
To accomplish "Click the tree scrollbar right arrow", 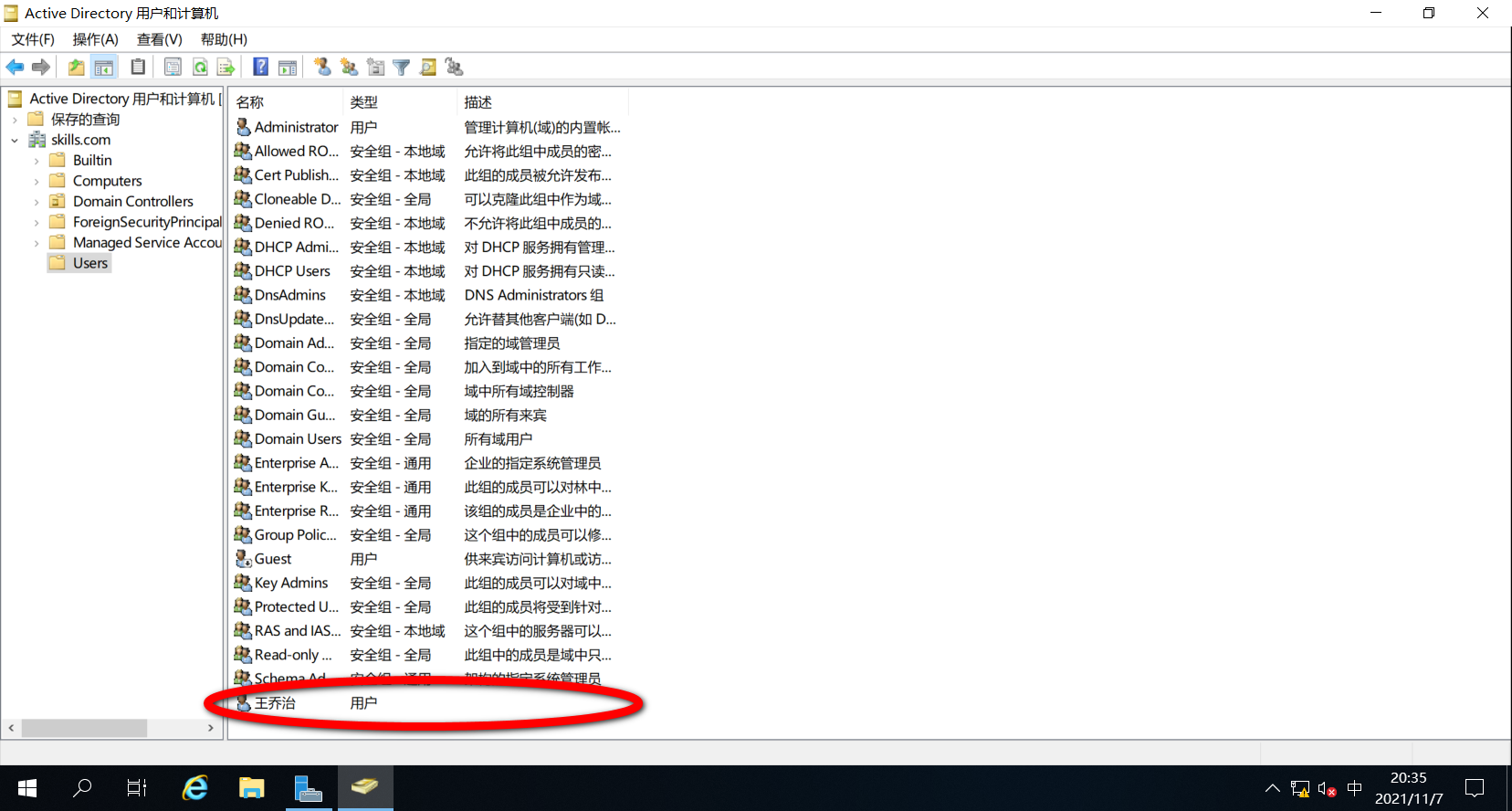I will tap(211, 728).
